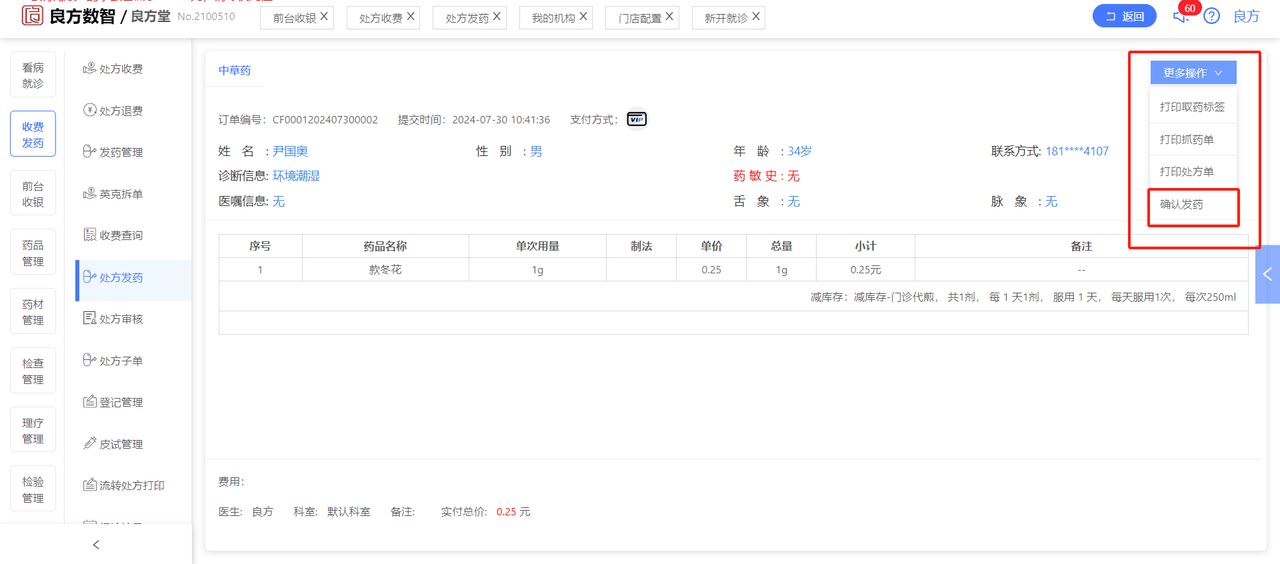This screenshot has width=1280, height=564.
Task: Switch to the 处方收费 tab
Action: pos(381,18)
